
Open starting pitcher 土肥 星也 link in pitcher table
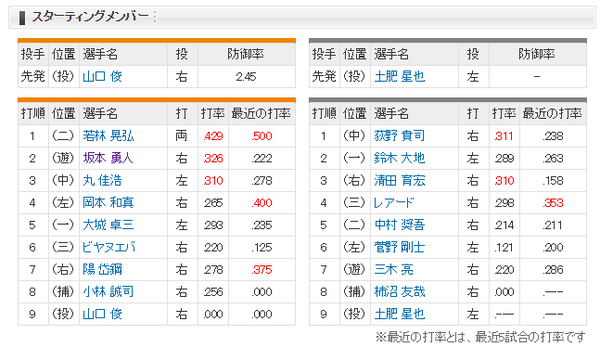399,77
